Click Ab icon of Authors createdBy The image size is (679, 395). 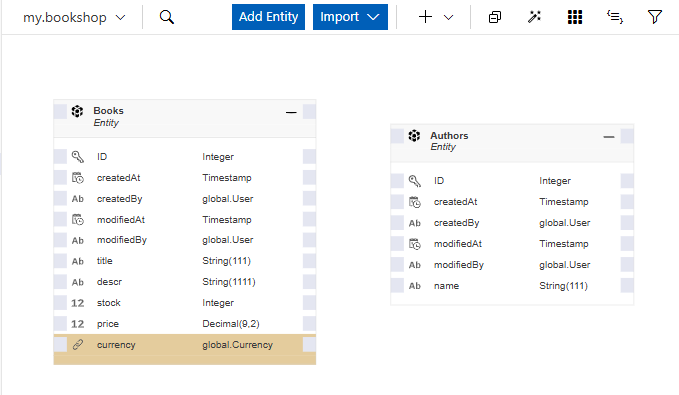click(414, 223)
